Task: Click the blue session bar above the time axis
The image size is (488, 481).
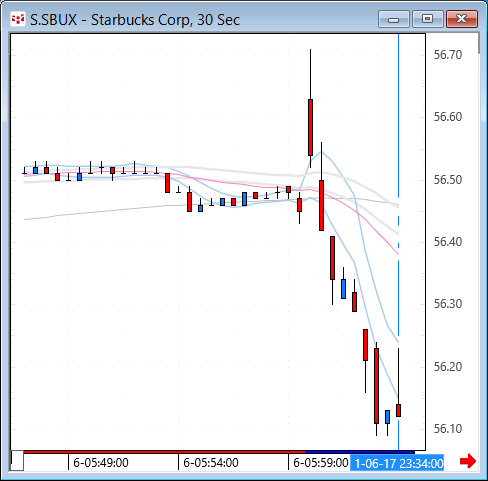Action: point(360,452)
